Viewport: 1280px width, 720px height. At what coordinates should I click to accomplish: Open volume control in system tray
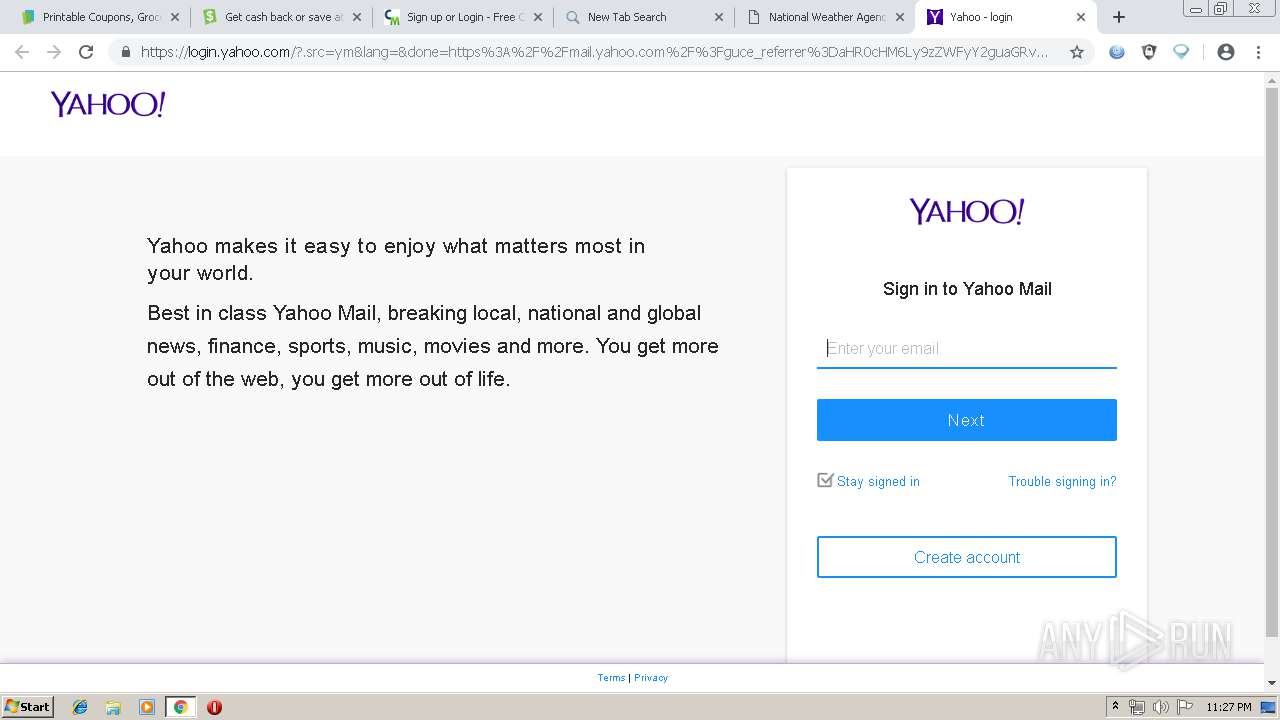(x=1160, y=707)
